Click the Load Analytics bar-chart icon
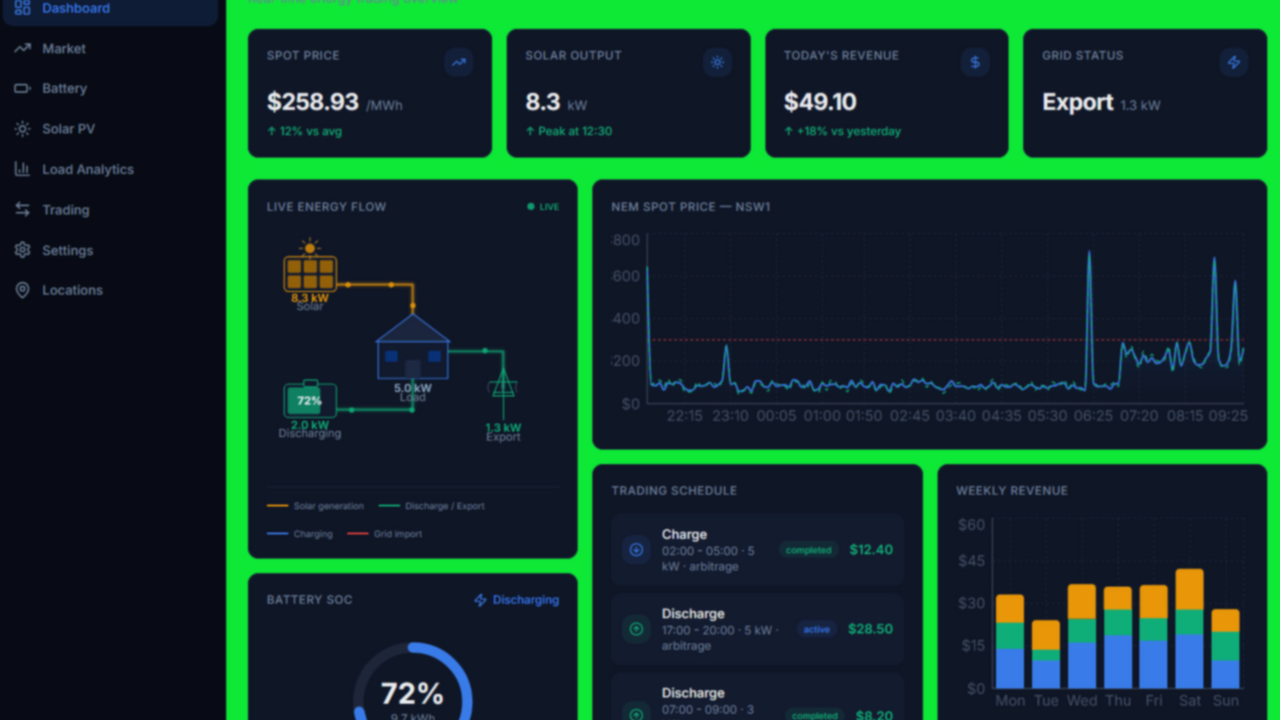 pyautogui.click(x=22, y=169)
